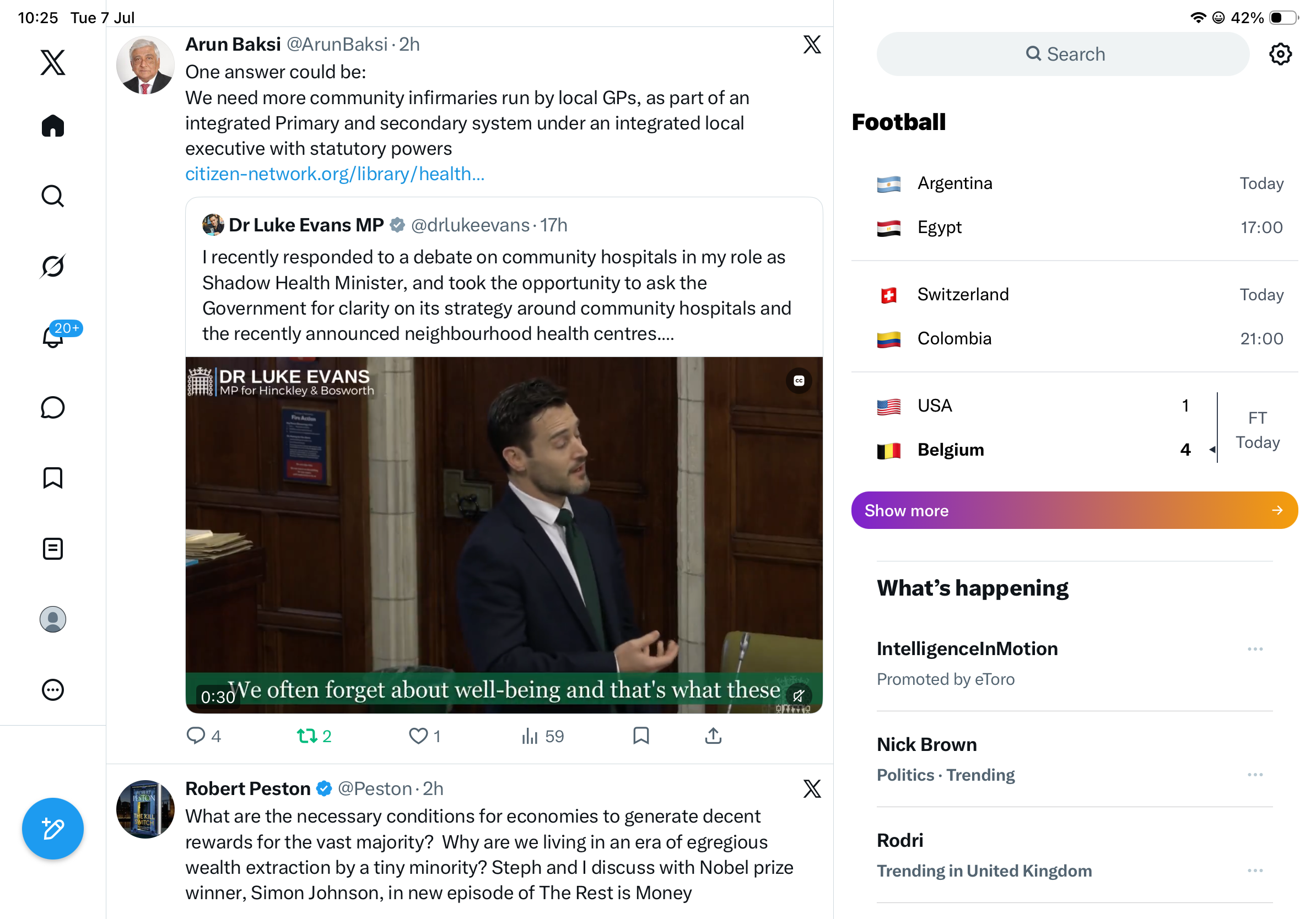
Task: Click Show more under Football
Action: (x=1075, y=510)
